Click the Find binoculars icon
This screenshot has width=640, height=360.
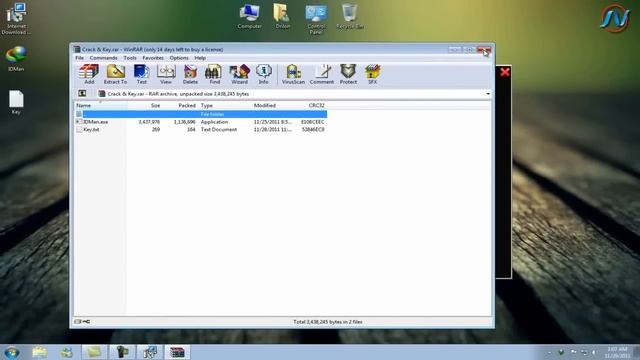tap(214, 74)
